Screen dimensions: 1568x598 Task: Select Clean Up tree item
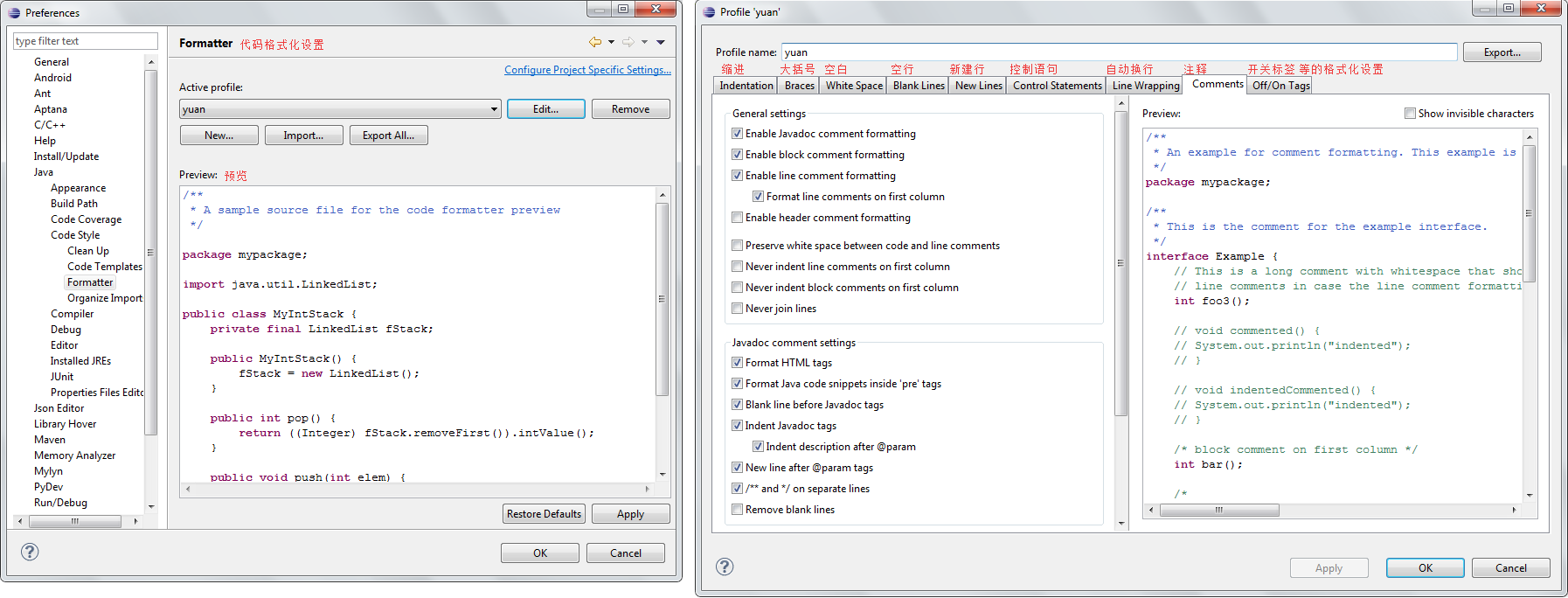point(88,251)
